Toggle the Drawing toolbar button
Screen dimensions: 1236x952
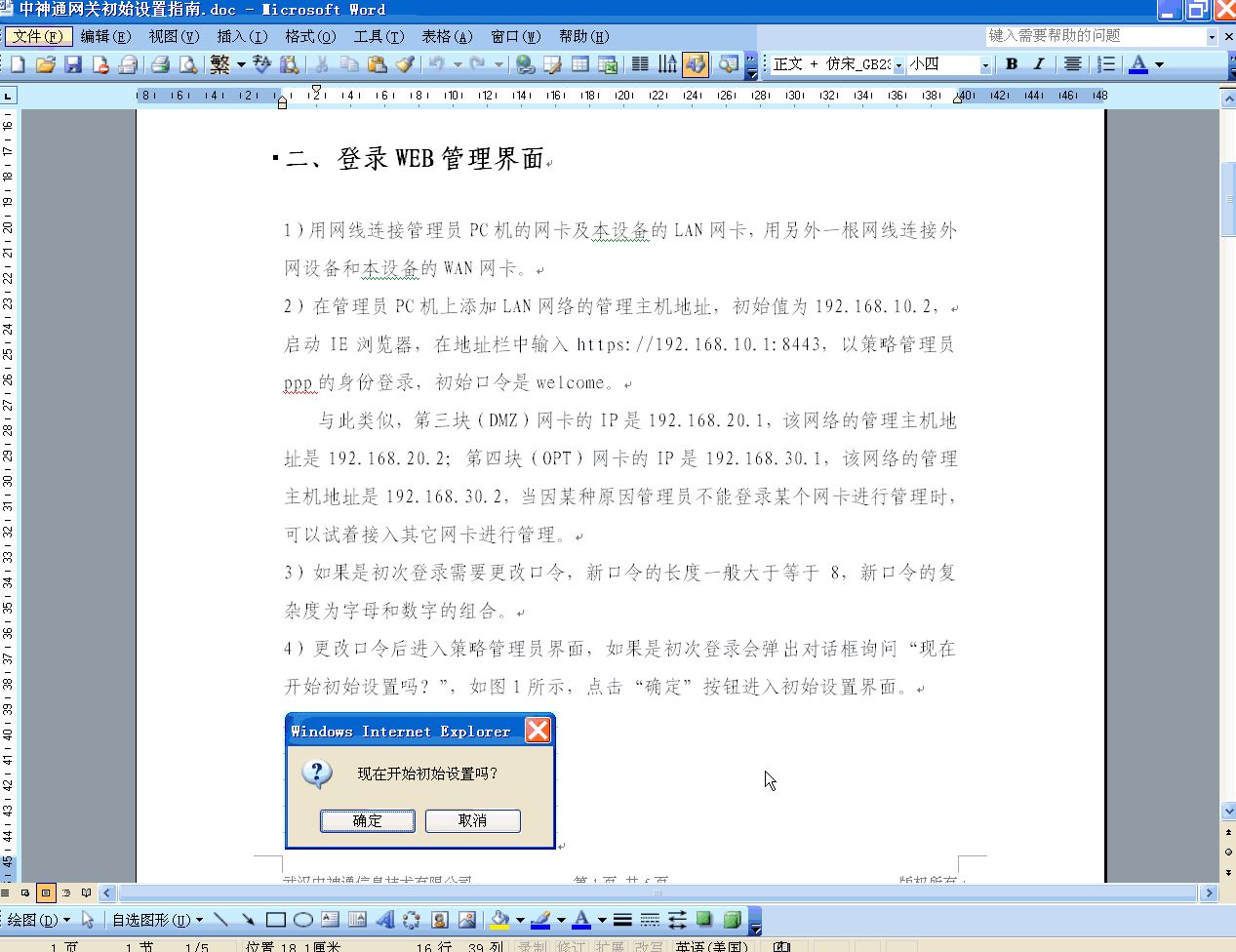coord(696,64)
